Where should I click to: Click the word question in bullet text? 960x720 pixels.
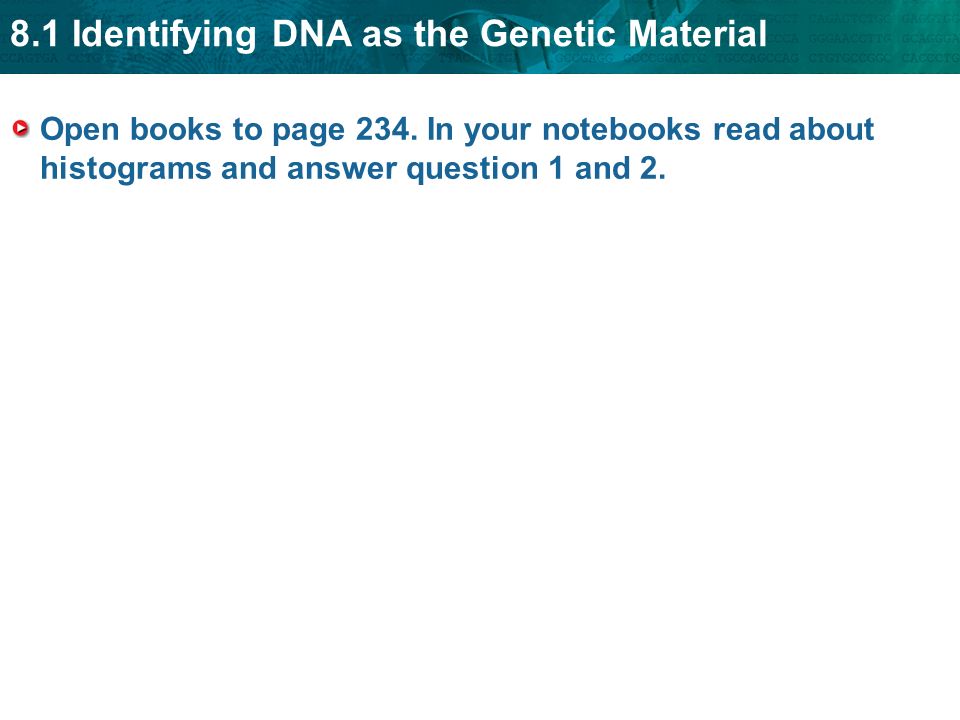click(x=473, y=170)
